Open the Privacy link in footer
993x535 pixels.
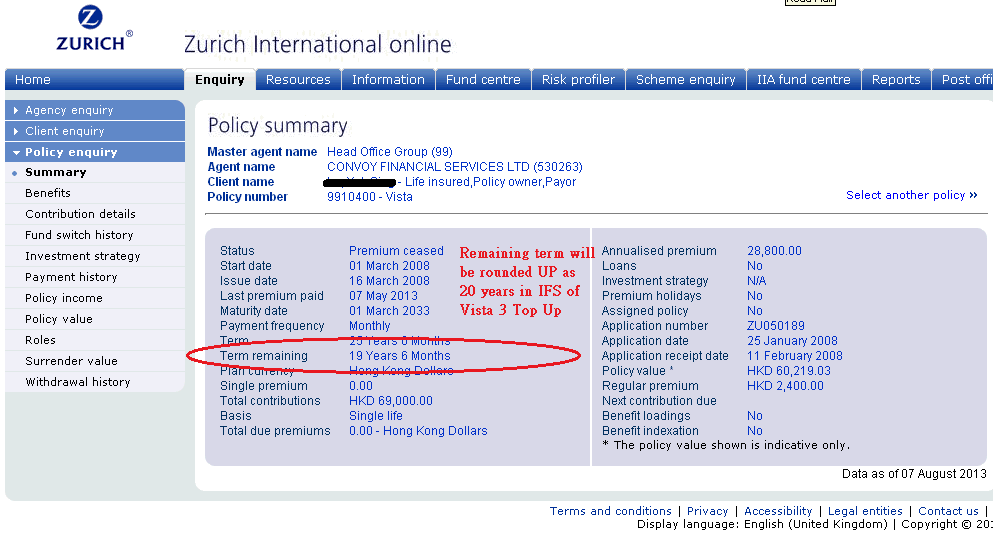pyautogui.click(x=707, y=511)
